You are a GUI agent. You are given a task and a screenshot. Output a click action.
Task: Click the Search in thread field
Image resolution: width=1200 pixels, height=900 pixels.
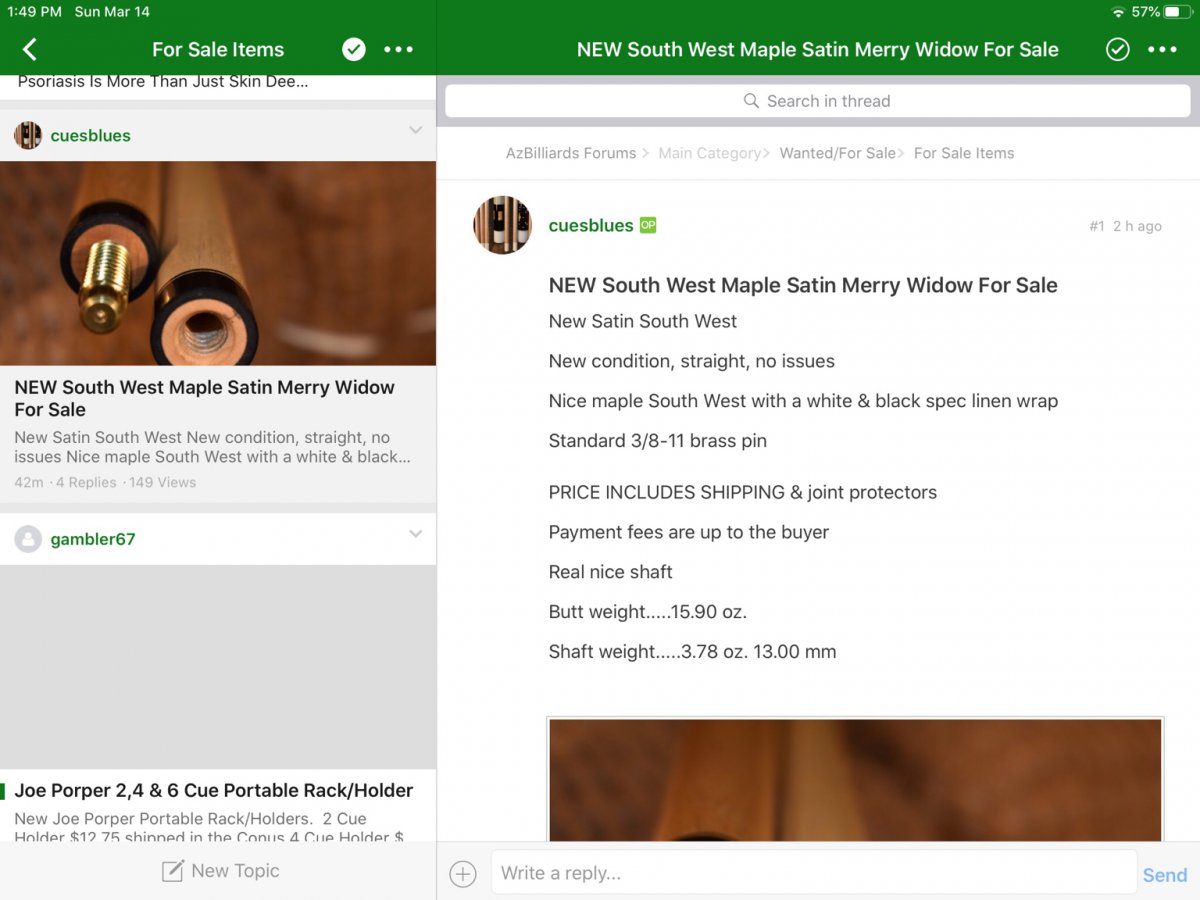(x=817, y=101)
